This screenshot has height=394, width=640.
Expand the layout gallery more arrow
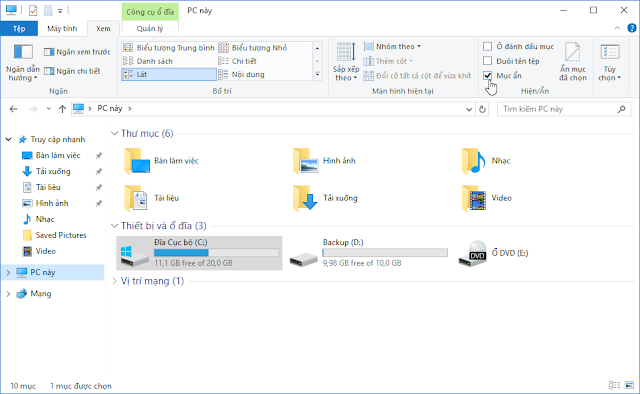[x=317, y=74]
